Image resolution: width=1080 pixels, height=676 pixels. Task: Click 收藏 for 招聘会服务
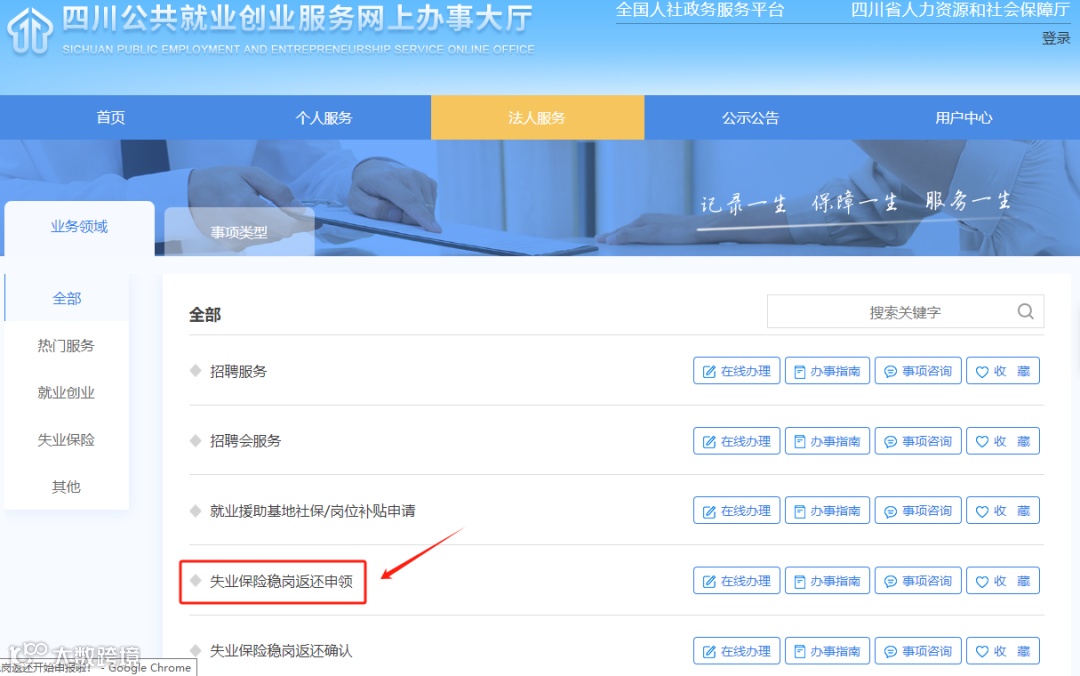click(1002, 441)
